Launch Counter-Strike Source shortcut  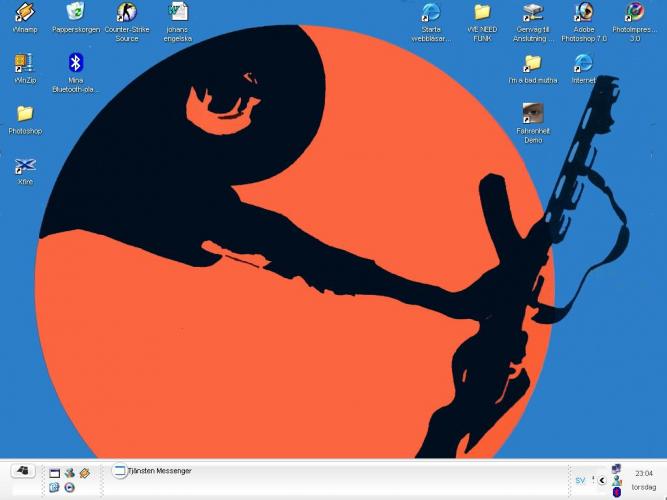pyautogui.click(x=126, y=13)
